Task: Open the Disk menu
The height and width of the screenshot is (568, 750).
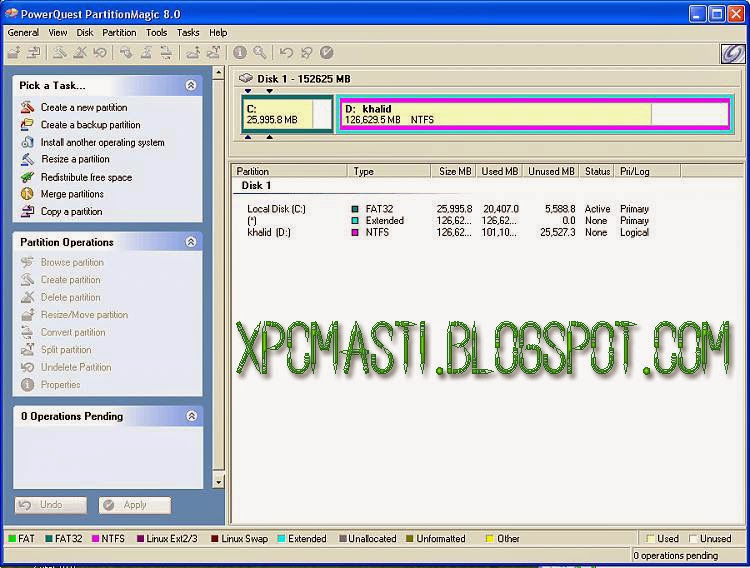Action: 85,33
